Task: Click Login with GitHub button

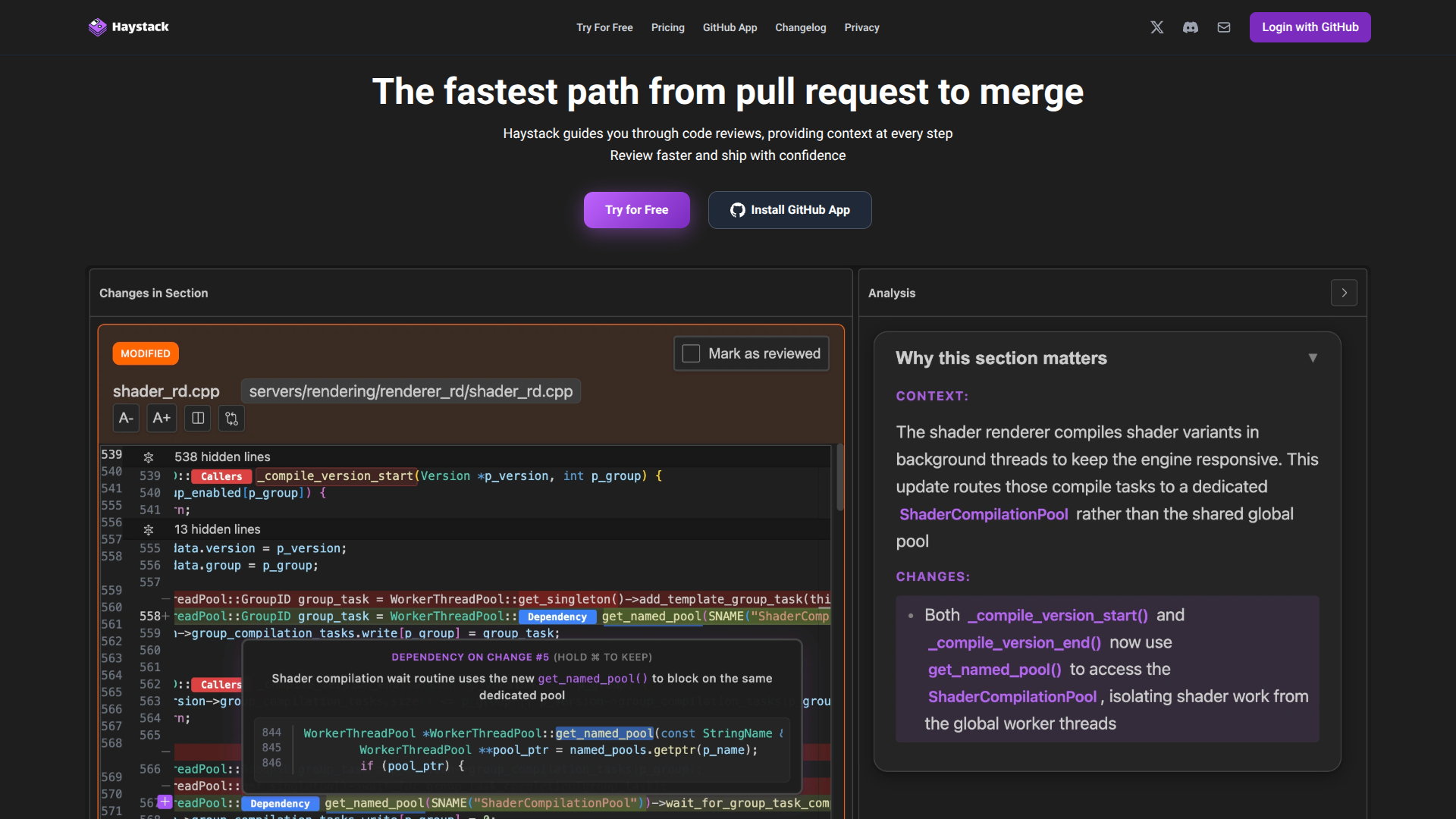Action: (1310, 27)
